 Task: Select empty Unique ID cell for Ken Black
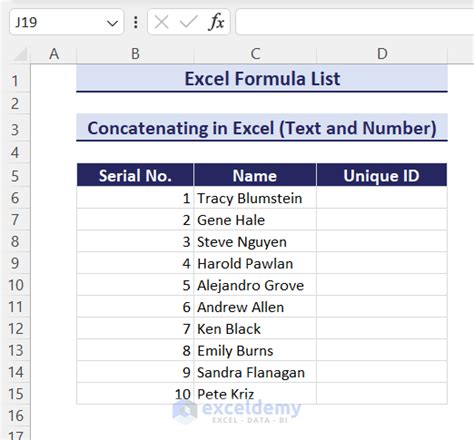pyautogui.click(x=382, y=329)
